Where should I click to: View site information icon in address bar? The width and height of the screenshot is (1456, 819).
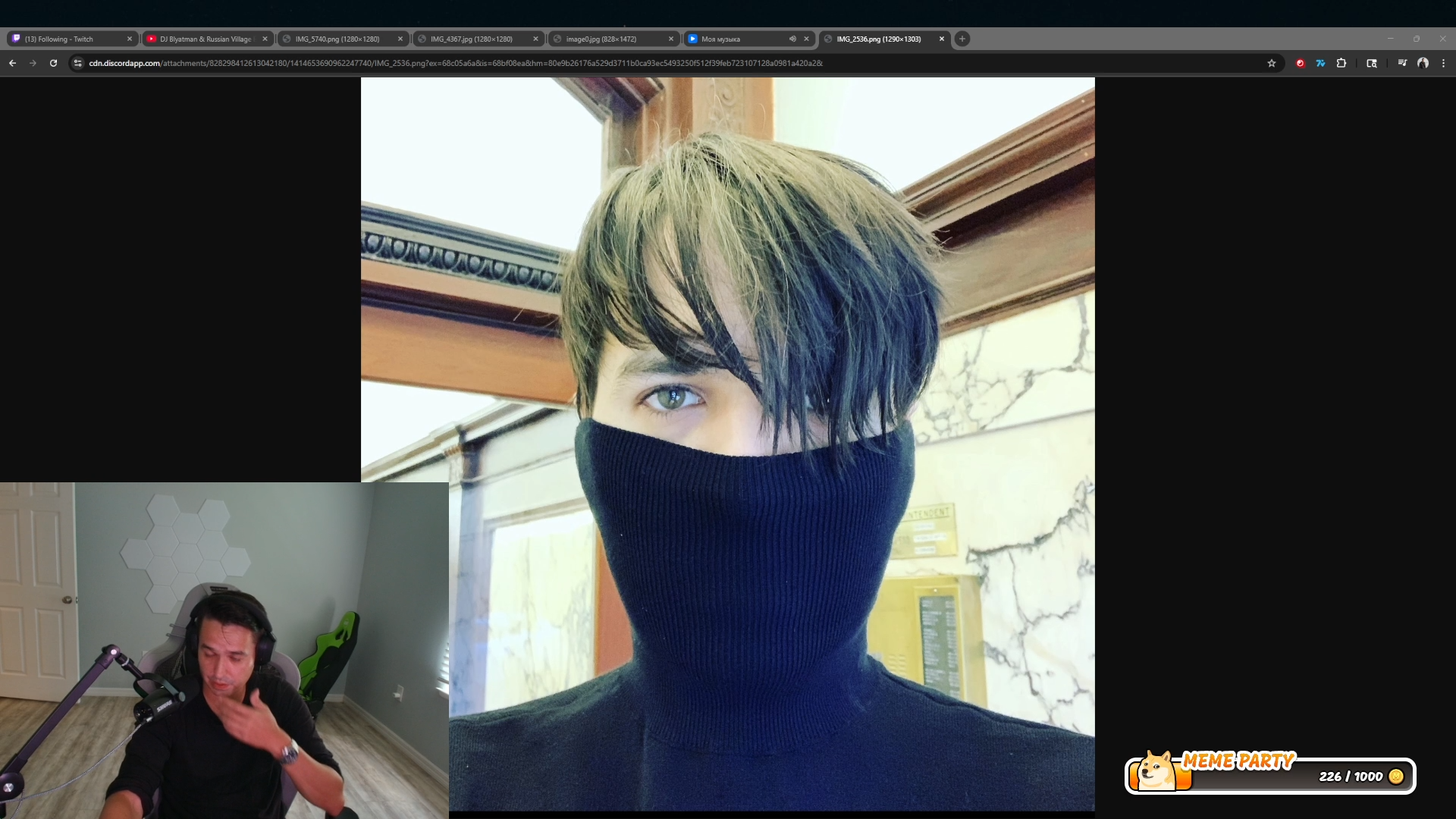click(77, 63)
